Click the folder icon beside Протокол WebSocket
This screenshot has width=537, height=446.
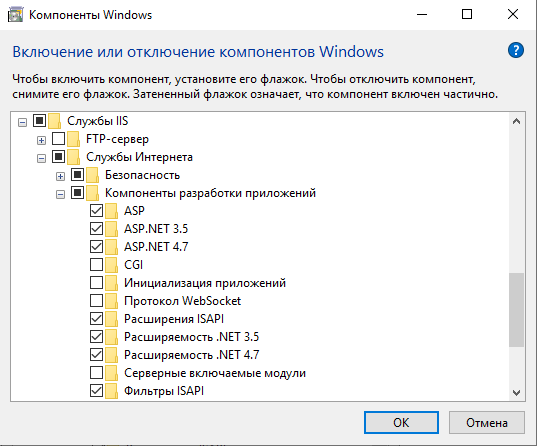pyautogui.click(x=111, y=301)
